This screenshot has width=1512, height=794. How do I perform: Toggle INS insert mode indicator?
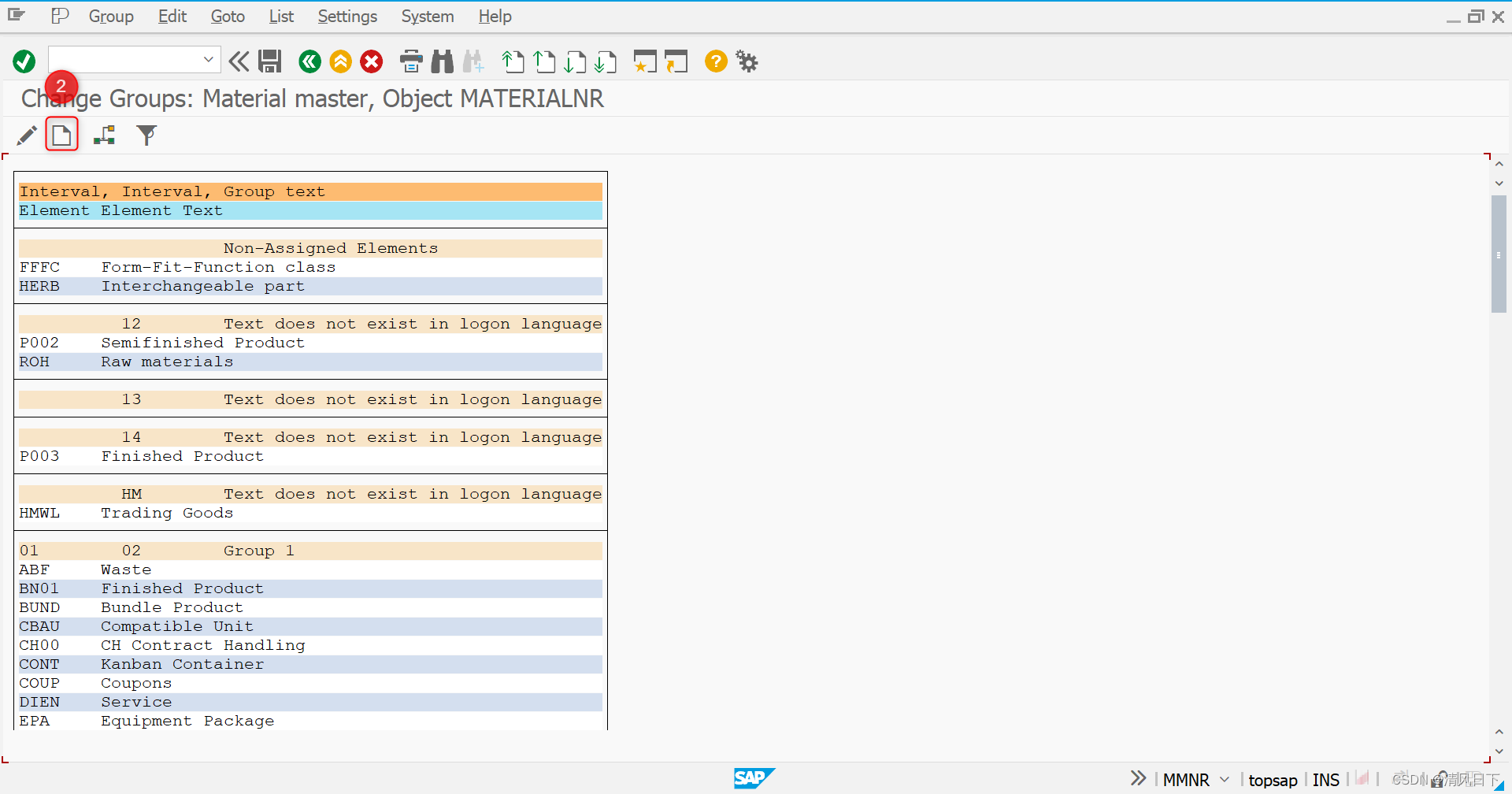(x=1326, y=780)
